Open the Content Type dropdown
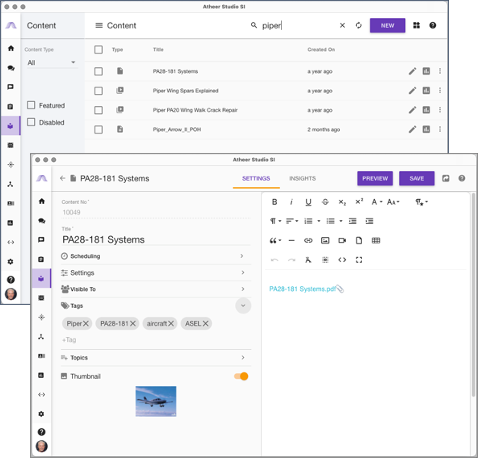The height and width of the screenshot is (458, 478). click(x=52, y=63)
